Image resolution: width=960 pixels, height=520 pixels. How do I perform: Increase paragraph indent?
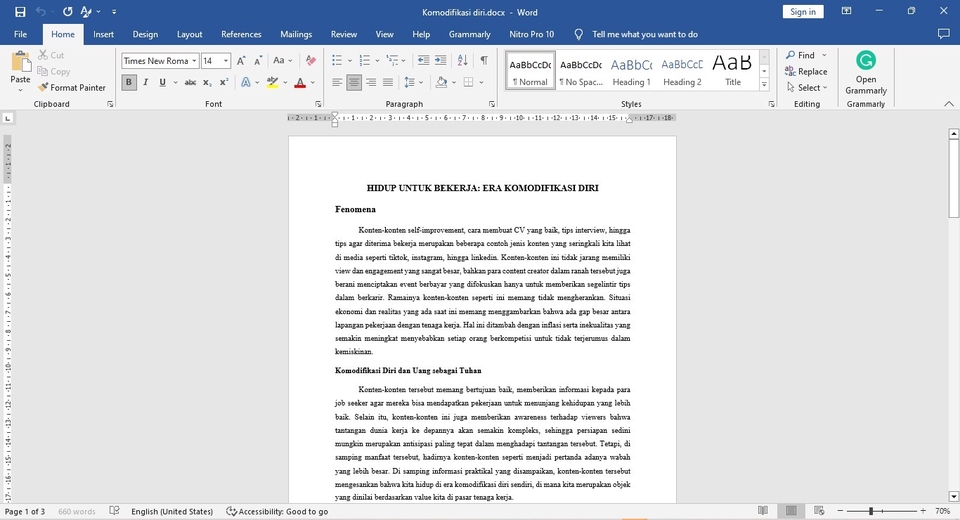[x=440, y=61]
